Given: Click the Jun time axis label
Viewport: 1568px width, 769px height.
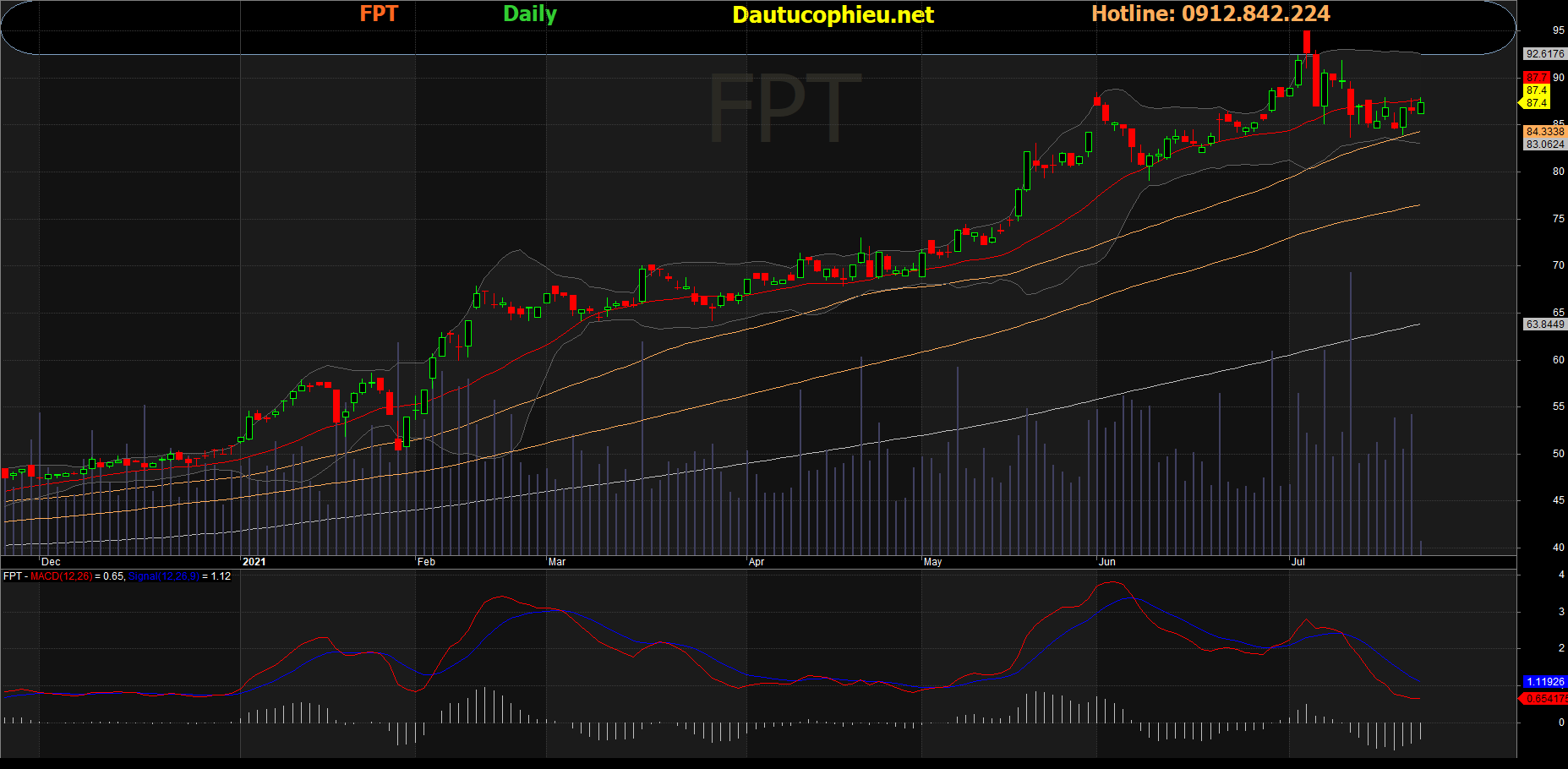Looking at the screenshot, I should pyautogui.click(x=1106, y=562).
